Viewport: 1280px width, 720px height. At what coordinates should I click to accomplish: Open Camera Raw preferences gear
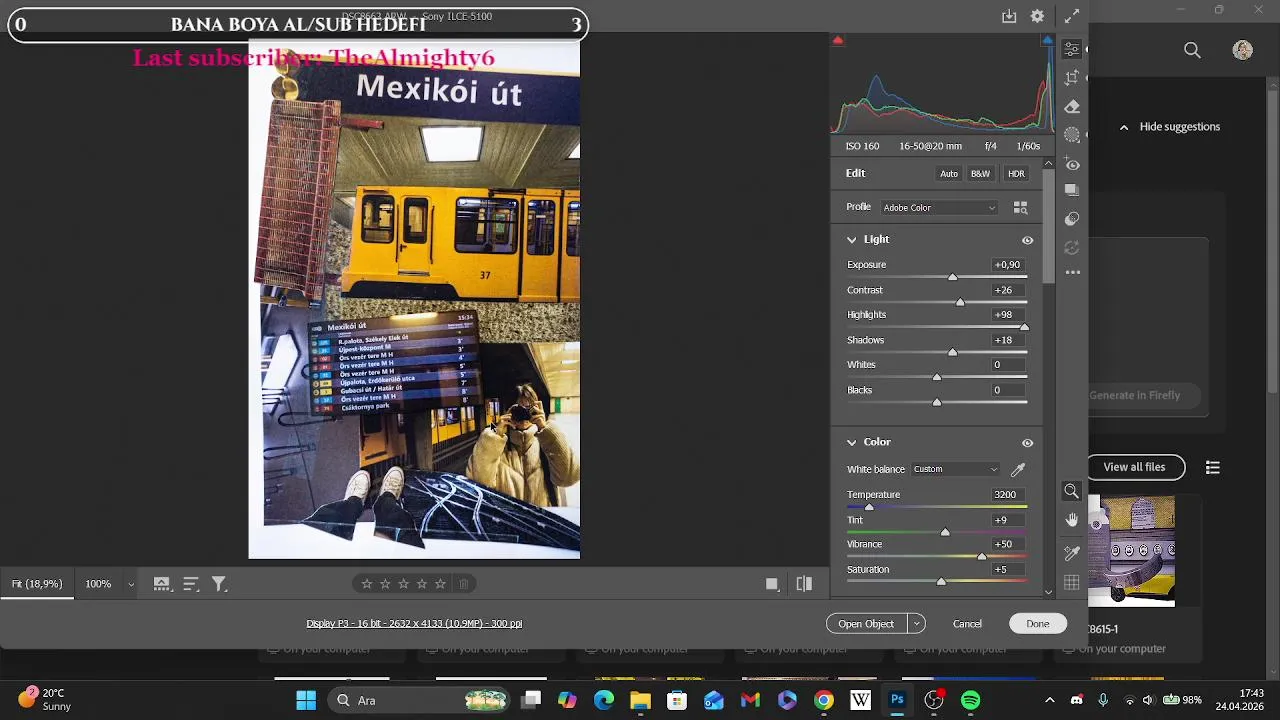(1037, 16)
